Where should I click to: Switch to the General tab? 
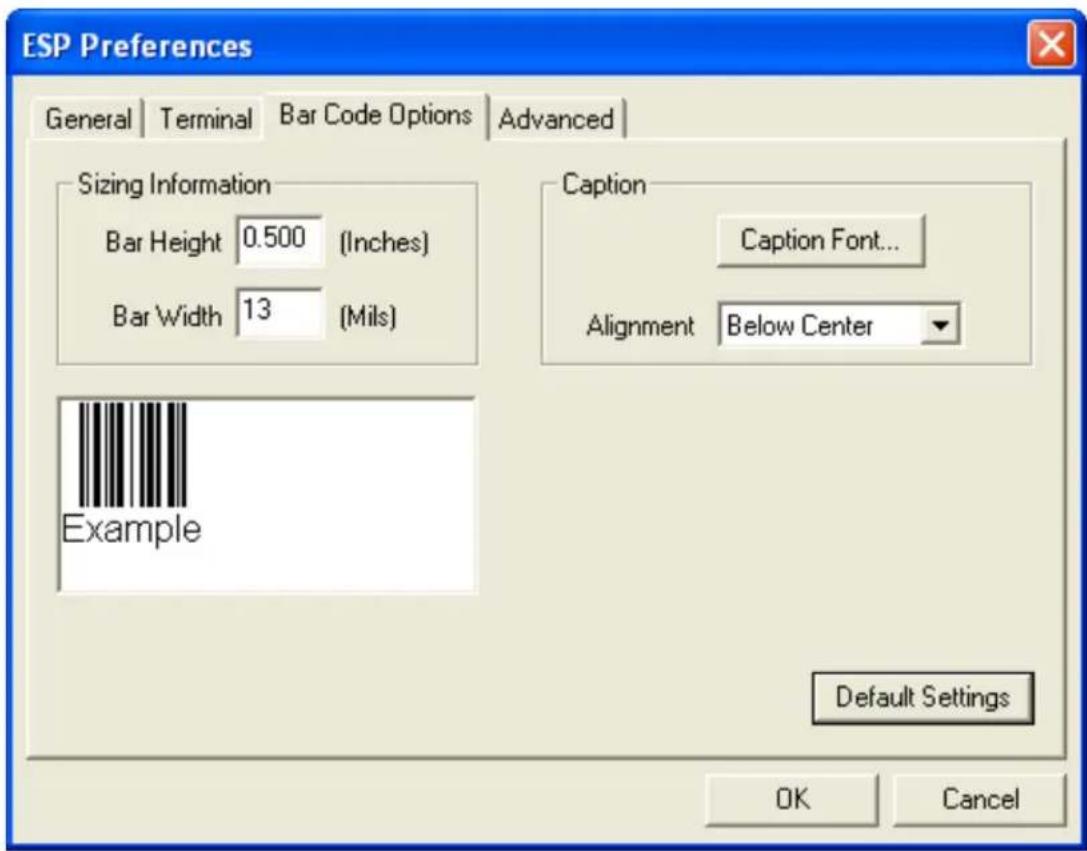click(88, 119)
